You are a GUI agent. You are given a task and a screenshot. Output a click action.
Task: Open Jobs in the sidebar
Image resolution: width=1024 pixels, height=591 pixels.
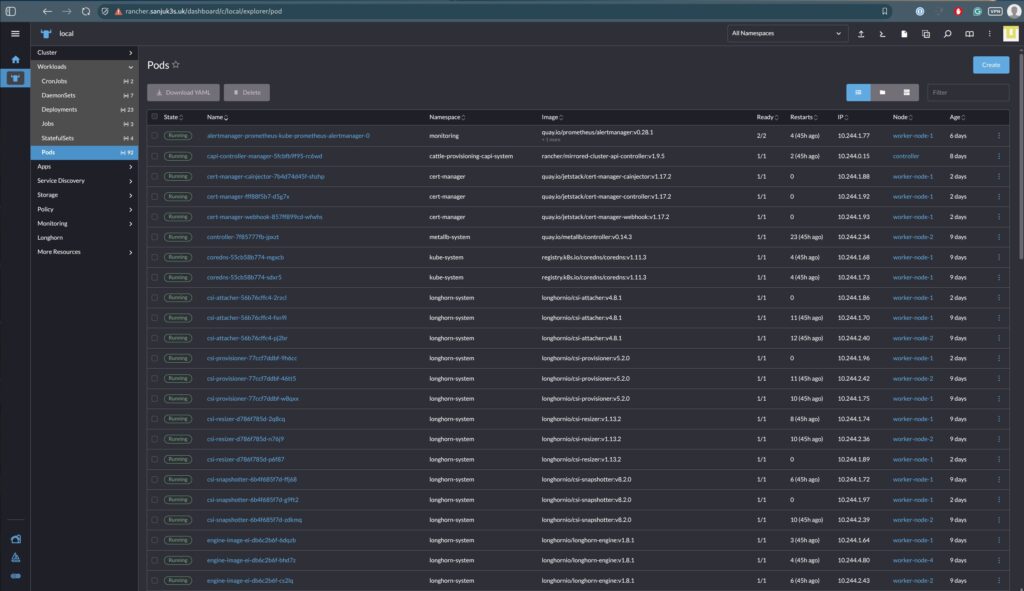(x=84, y=124)
